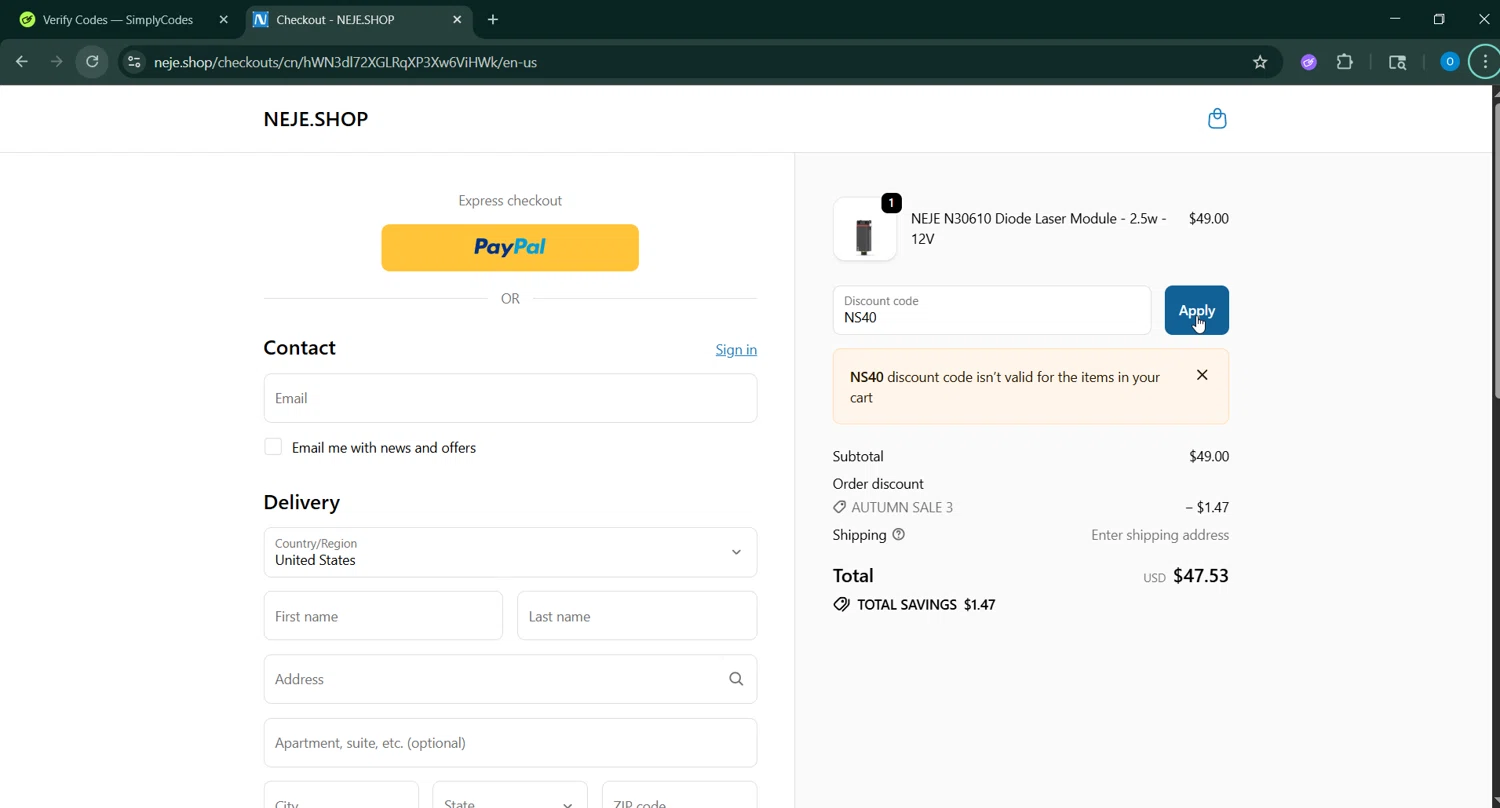Viewport: 1500px width, 808px height.
Task: Click the Last name field
Action: pos(637,616)
